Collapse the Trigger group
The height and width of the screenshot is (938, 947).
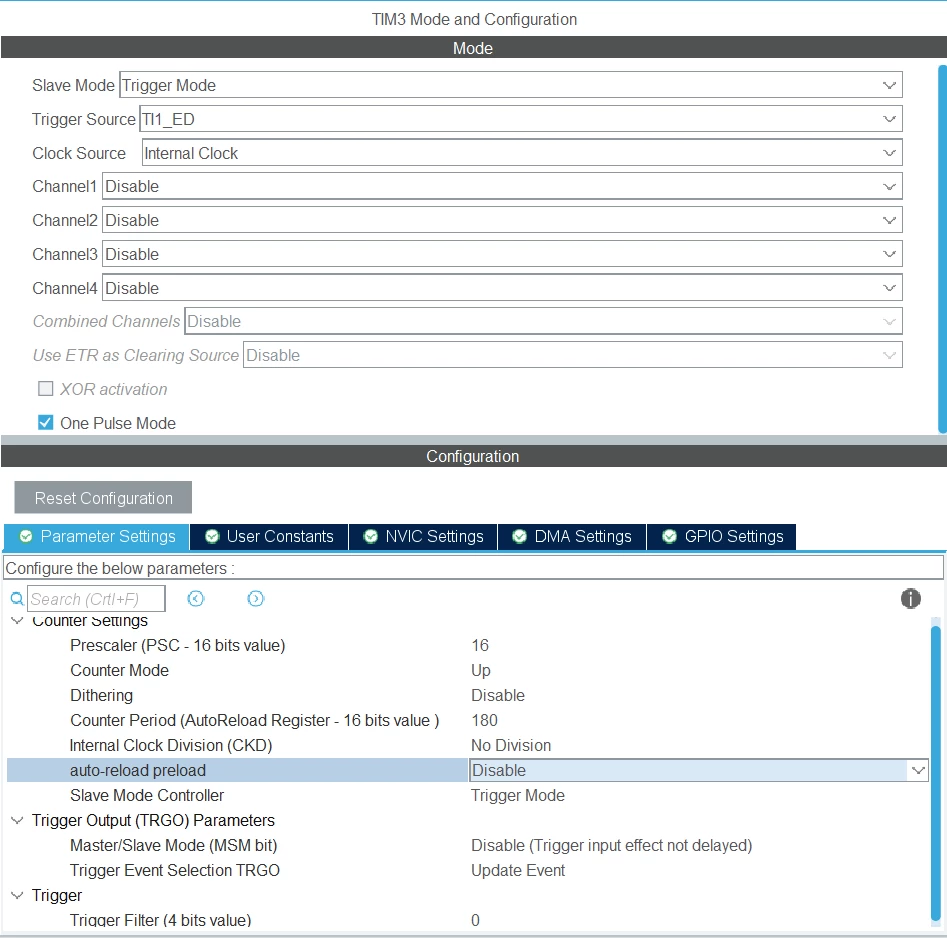coord(17,895)
